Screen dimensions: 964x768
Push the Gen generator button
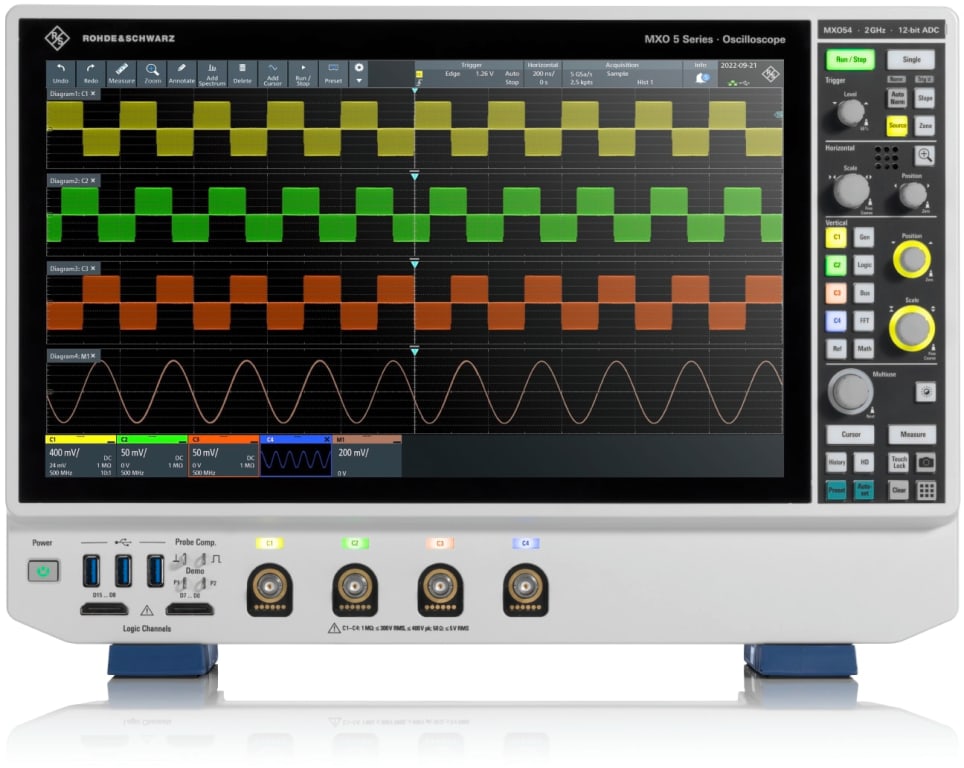(864, 237)
